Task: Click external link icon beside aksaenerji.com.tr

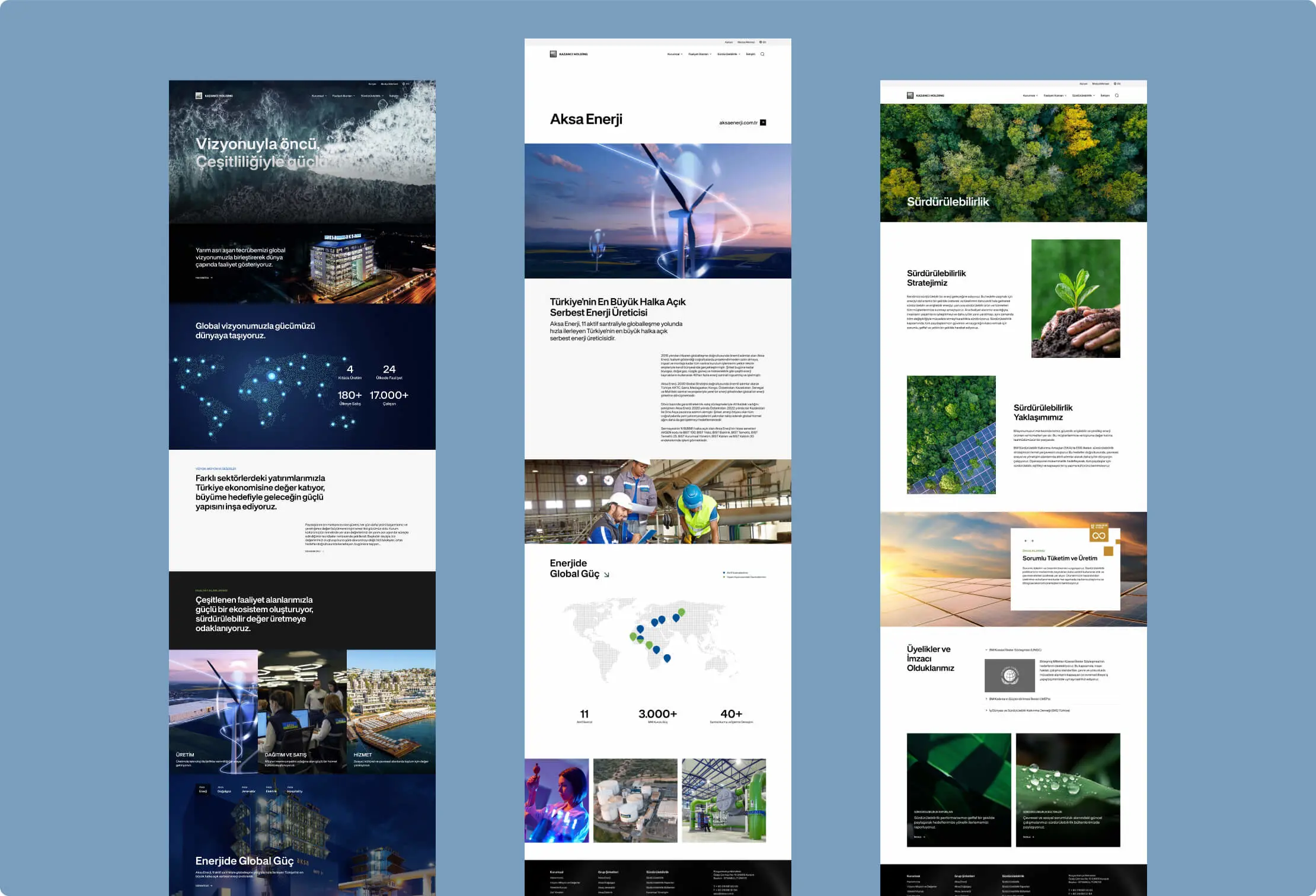Action: click(763, 123)
